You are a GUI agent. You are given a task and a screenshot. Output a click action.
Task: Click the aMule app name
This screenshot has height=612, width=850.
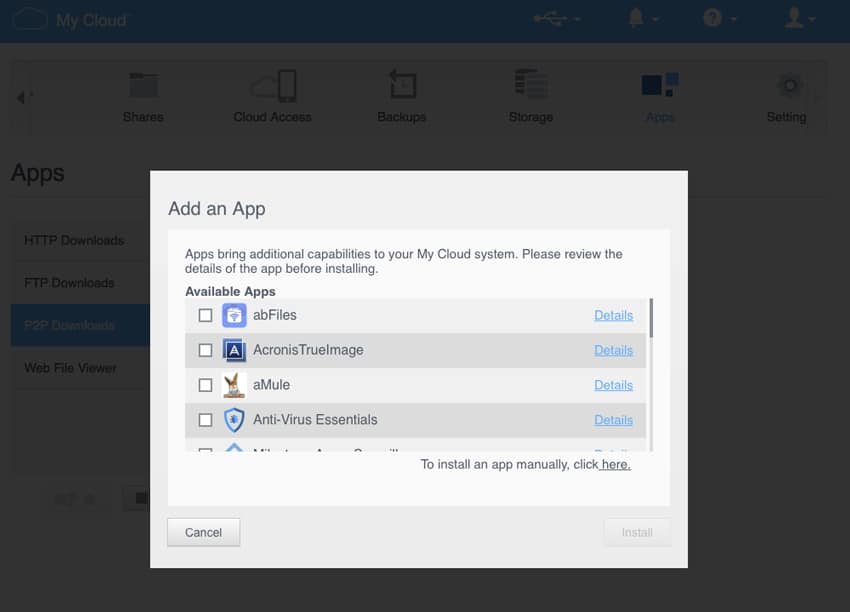(272, 385)
